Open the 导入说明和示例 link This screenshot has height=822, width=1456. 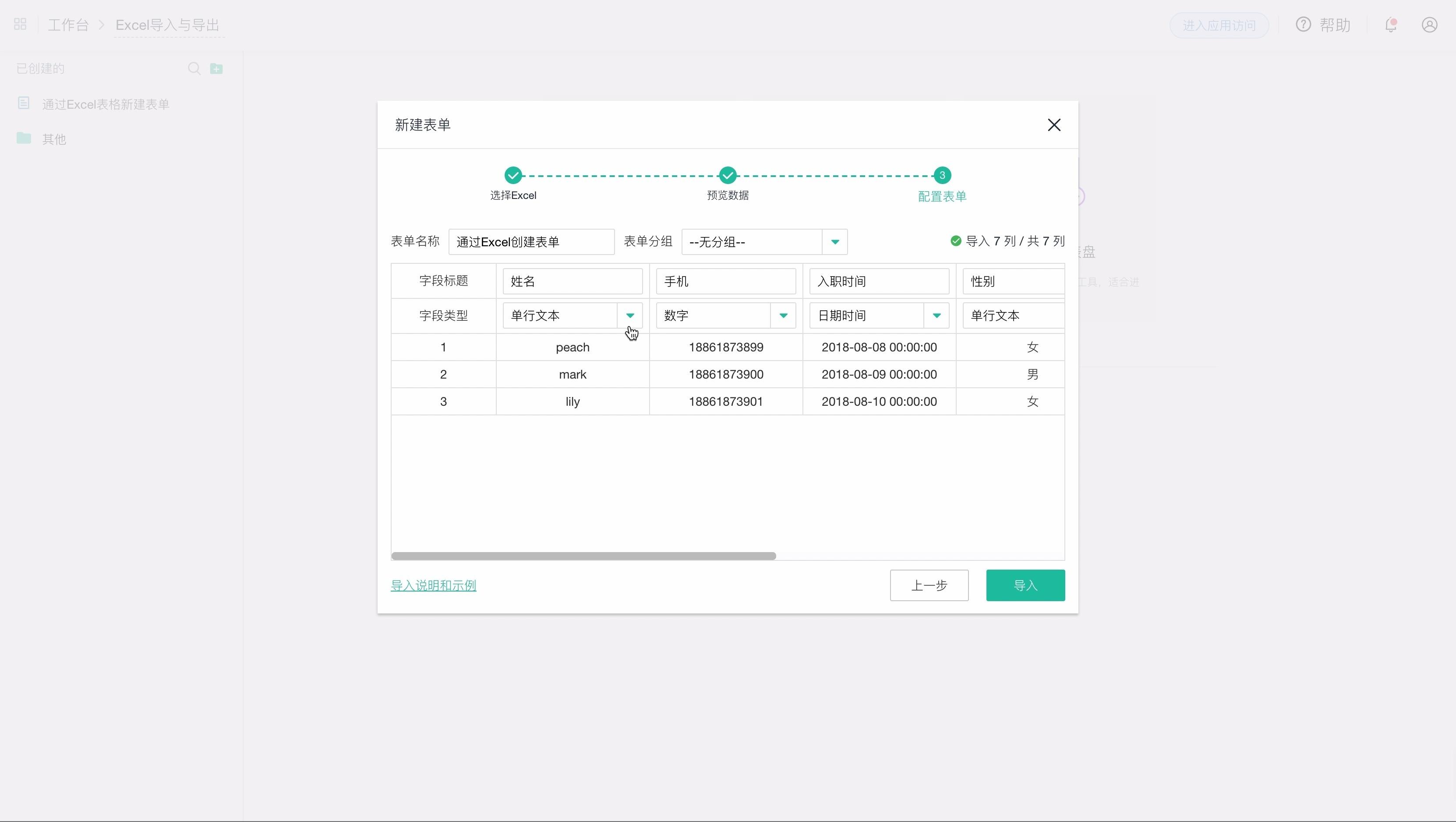(x=434, y=586)
